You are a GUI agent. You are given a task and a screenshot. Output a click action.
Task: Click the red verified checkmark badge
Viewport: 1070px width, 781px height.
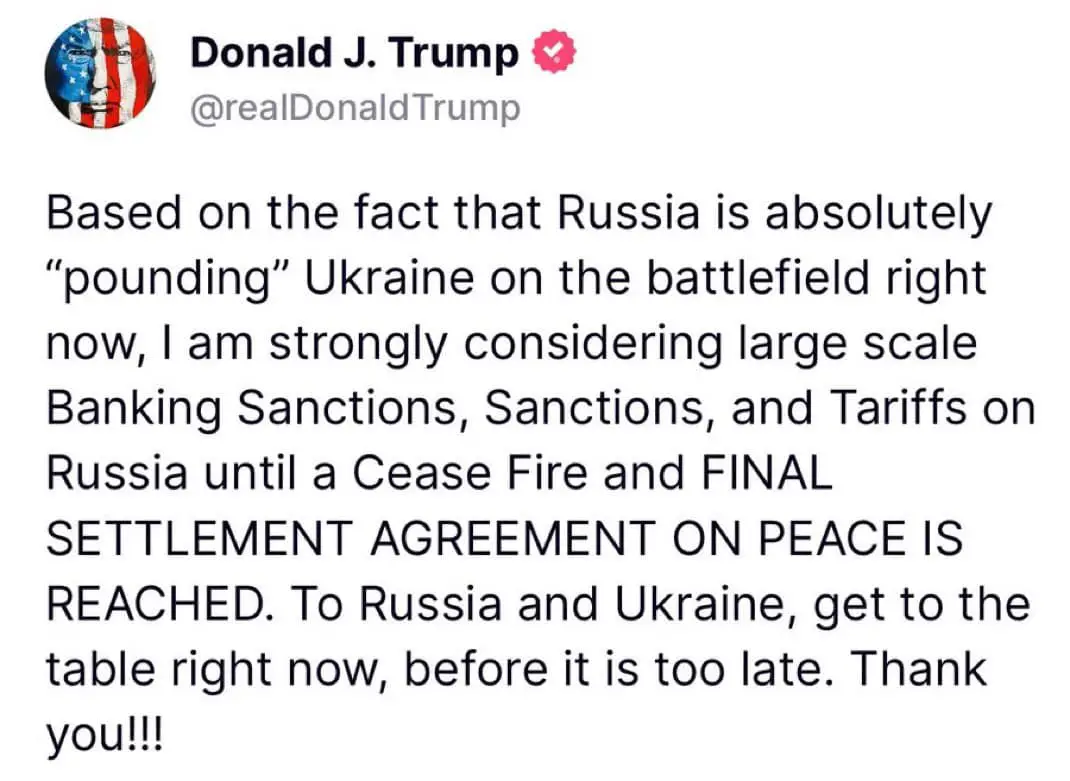[554, 53]
